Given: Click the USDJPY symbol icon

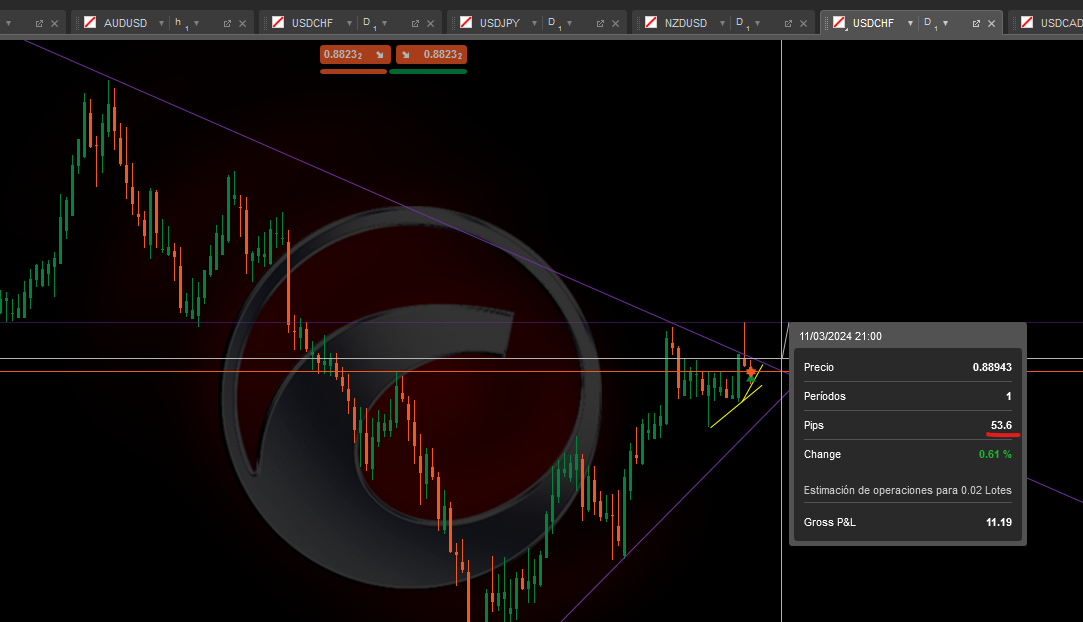Looking at the screenshot, I should 466,23.
